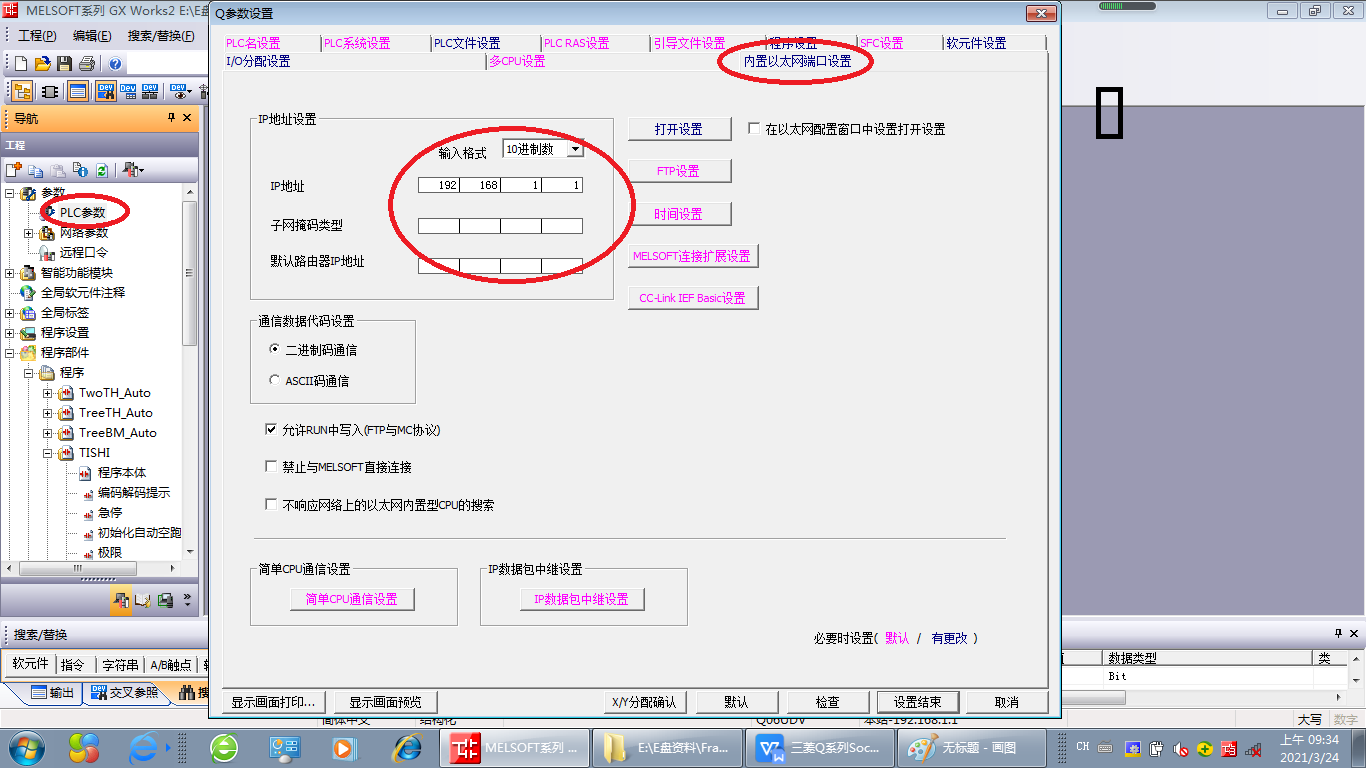
Task: Click the 打开设置 button
Action: (679, 129)
